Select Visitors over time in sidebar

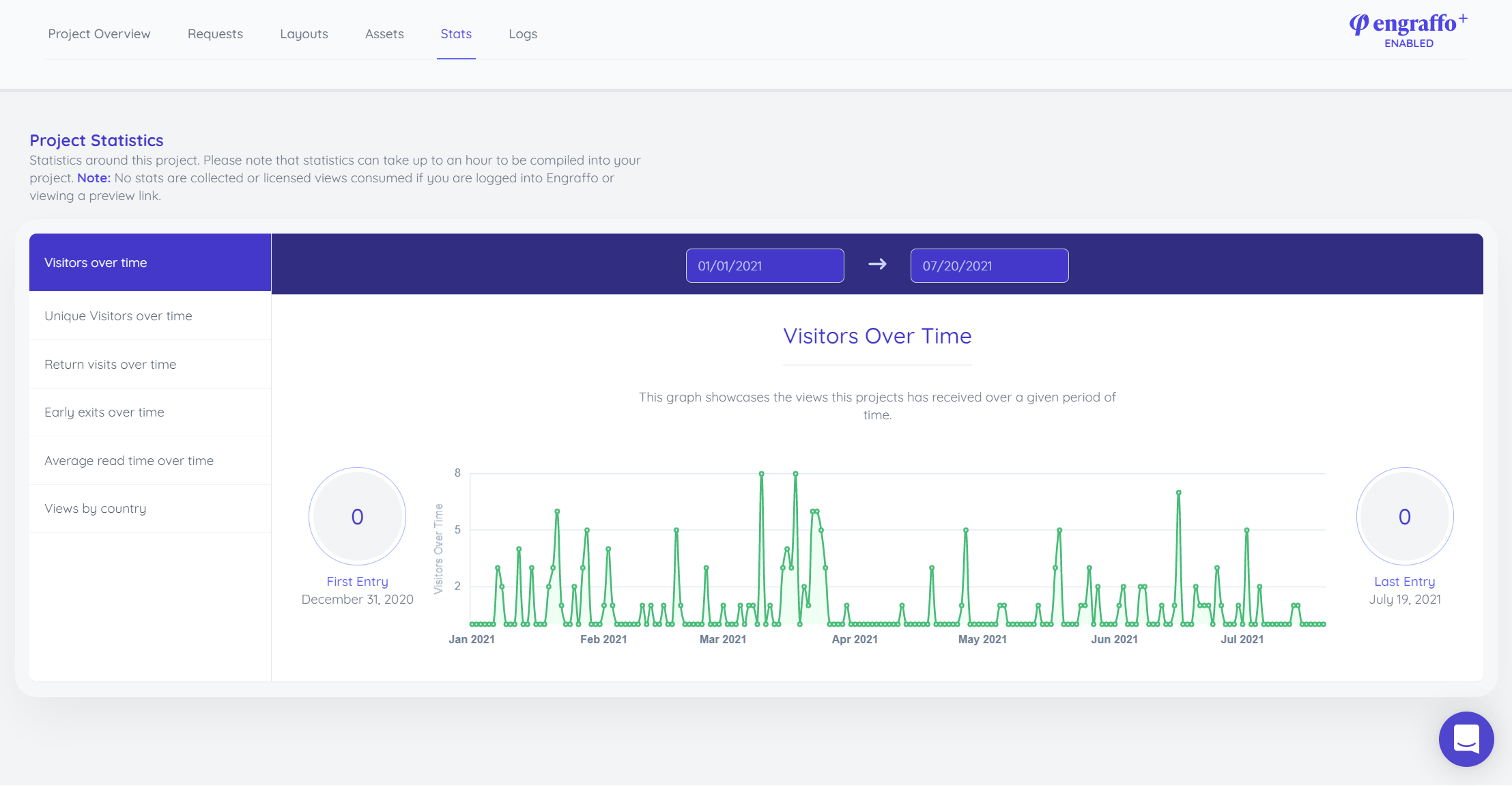tap(150, 263)
